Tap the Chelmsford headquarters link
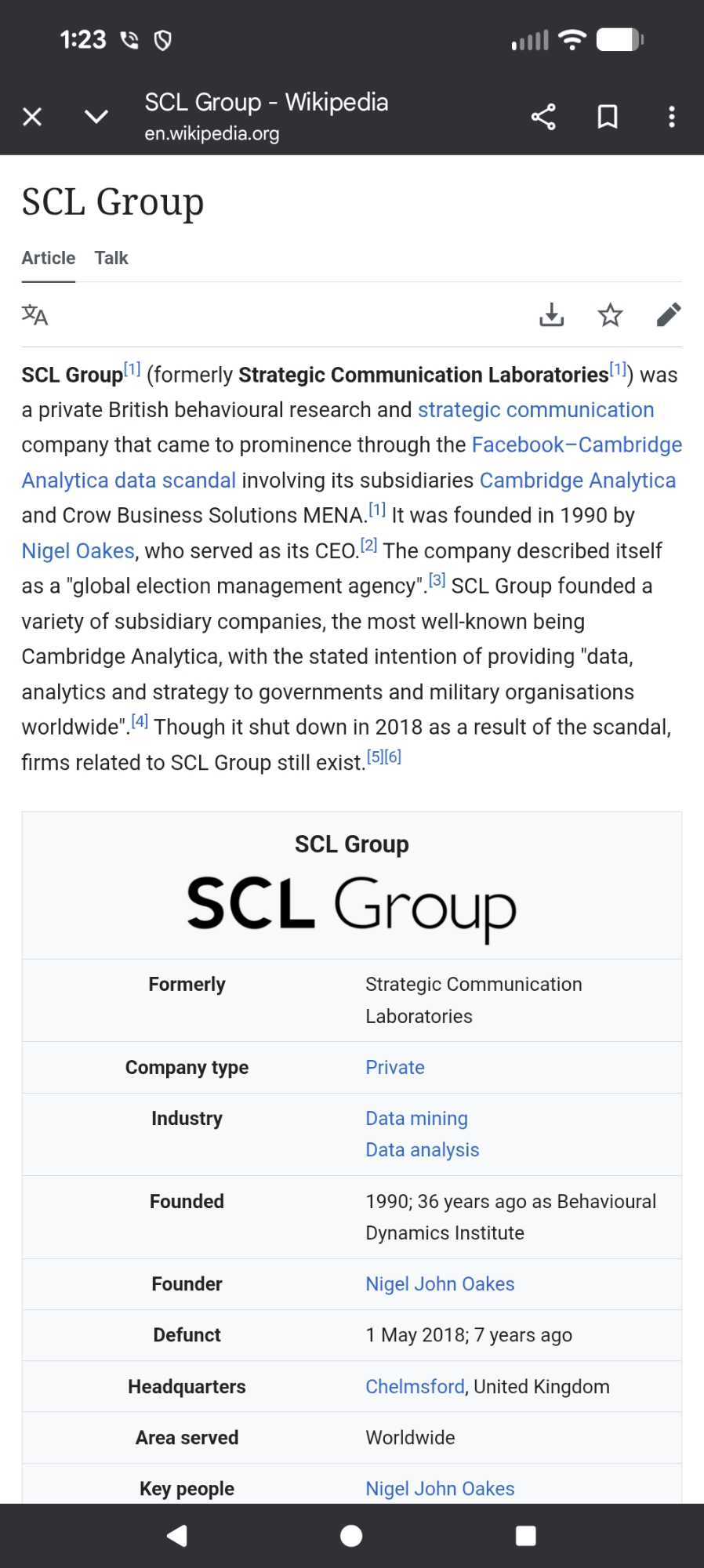 click(x=415, y=1387)
